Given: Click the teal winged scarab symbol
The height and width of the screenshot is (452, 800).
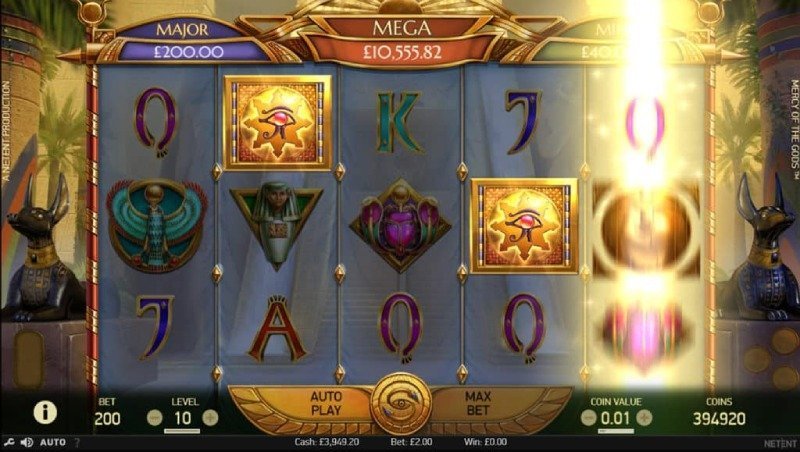Looking at the screenshot, I should tap(156, 224).
